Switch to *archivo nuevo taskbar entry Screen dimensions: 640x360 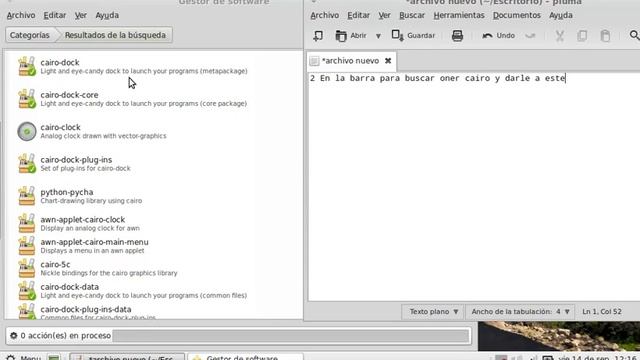pos(127,358)
